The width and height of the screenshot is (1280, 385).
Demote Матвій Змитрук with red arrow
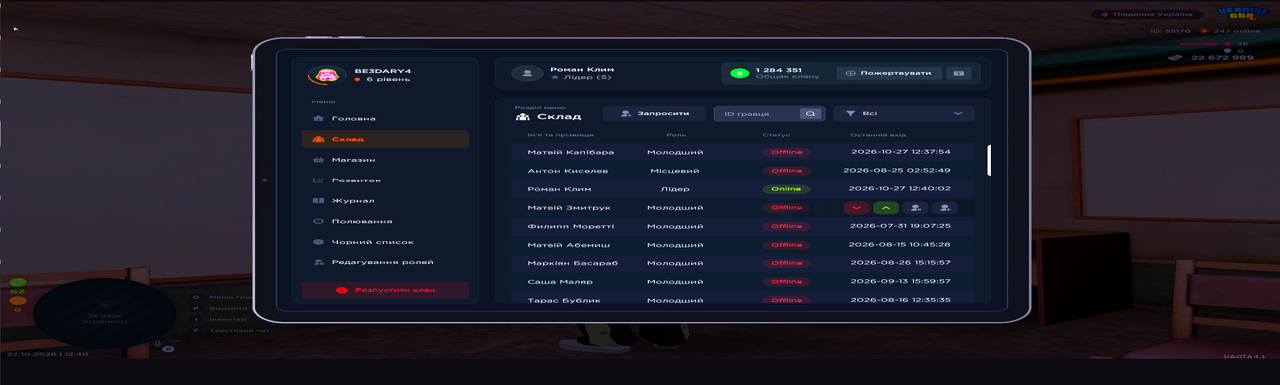click(x=856, y=208)
